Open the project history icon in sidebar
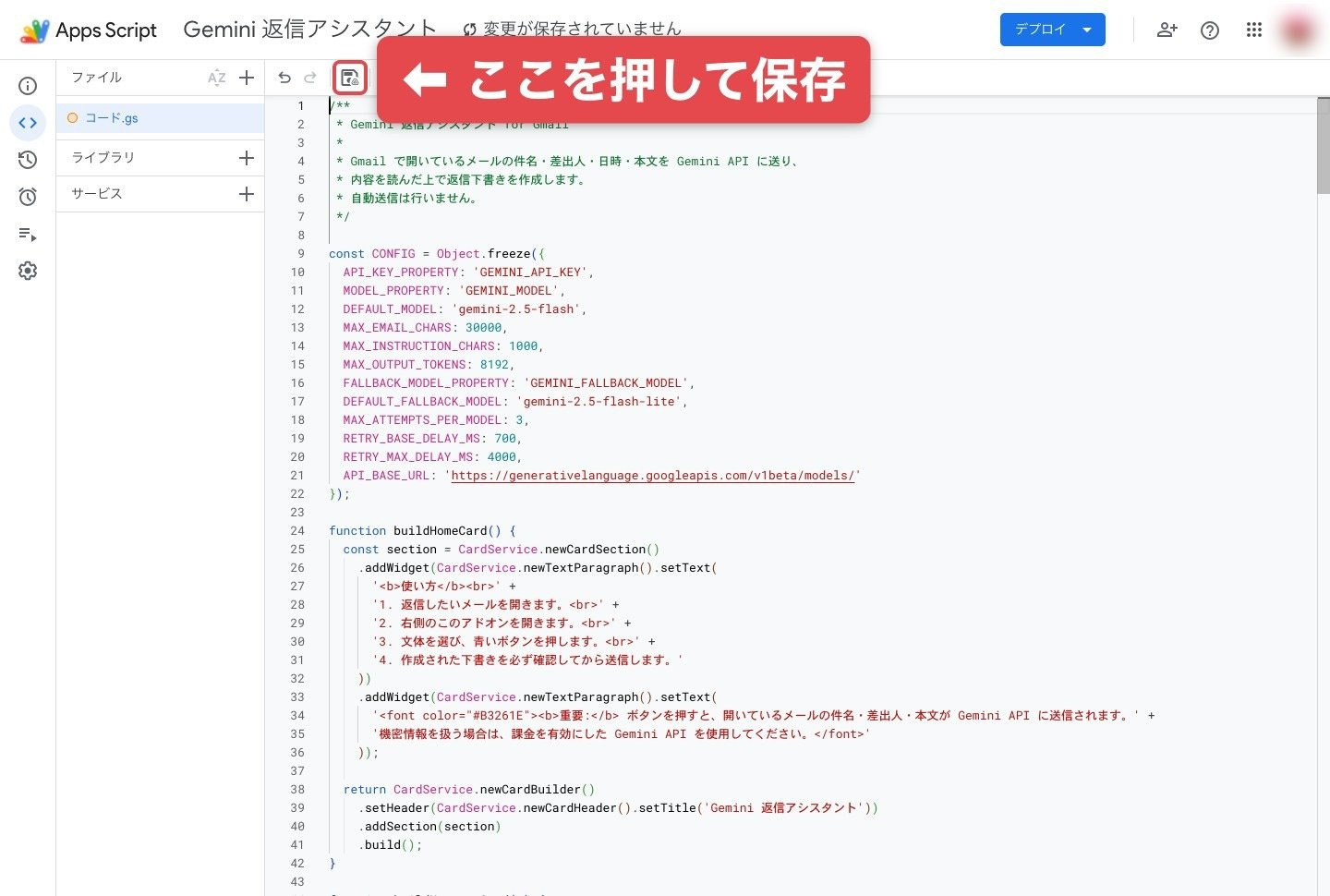The width and height of the screenshot is (1330, 896). 28,160
